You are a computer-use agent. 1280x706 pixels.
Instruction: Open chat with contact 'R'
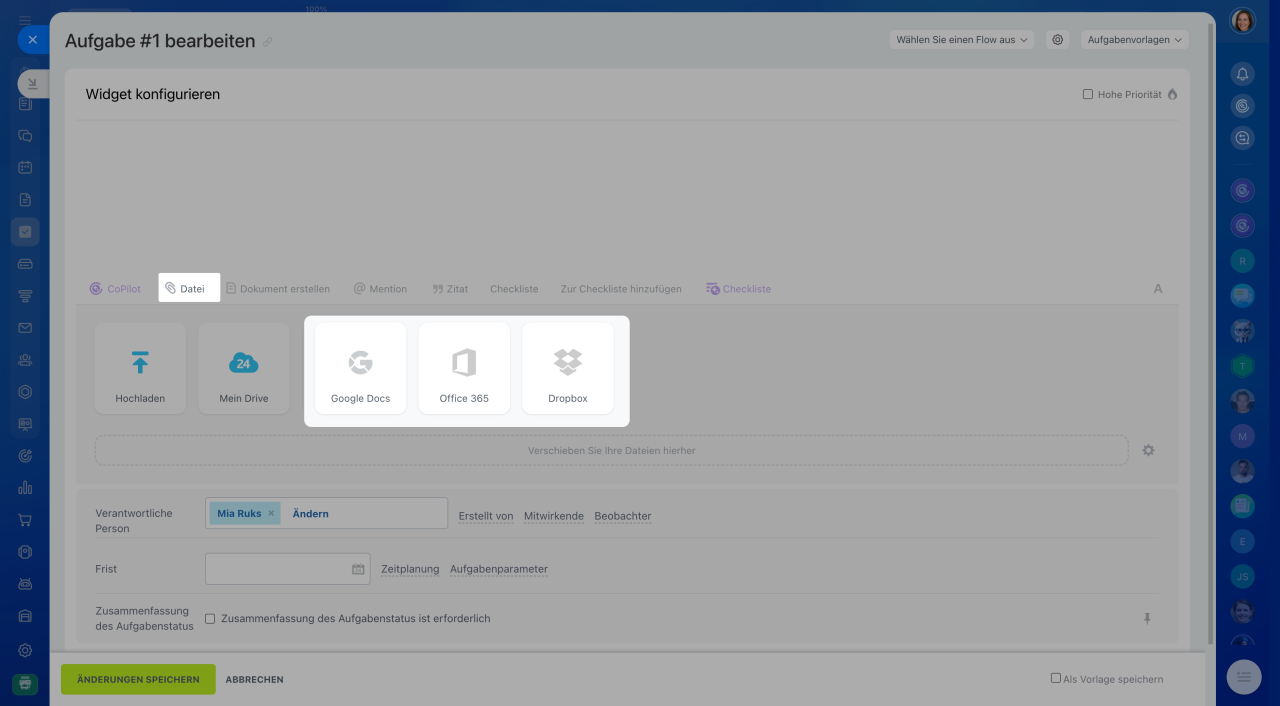(1242, 261)
